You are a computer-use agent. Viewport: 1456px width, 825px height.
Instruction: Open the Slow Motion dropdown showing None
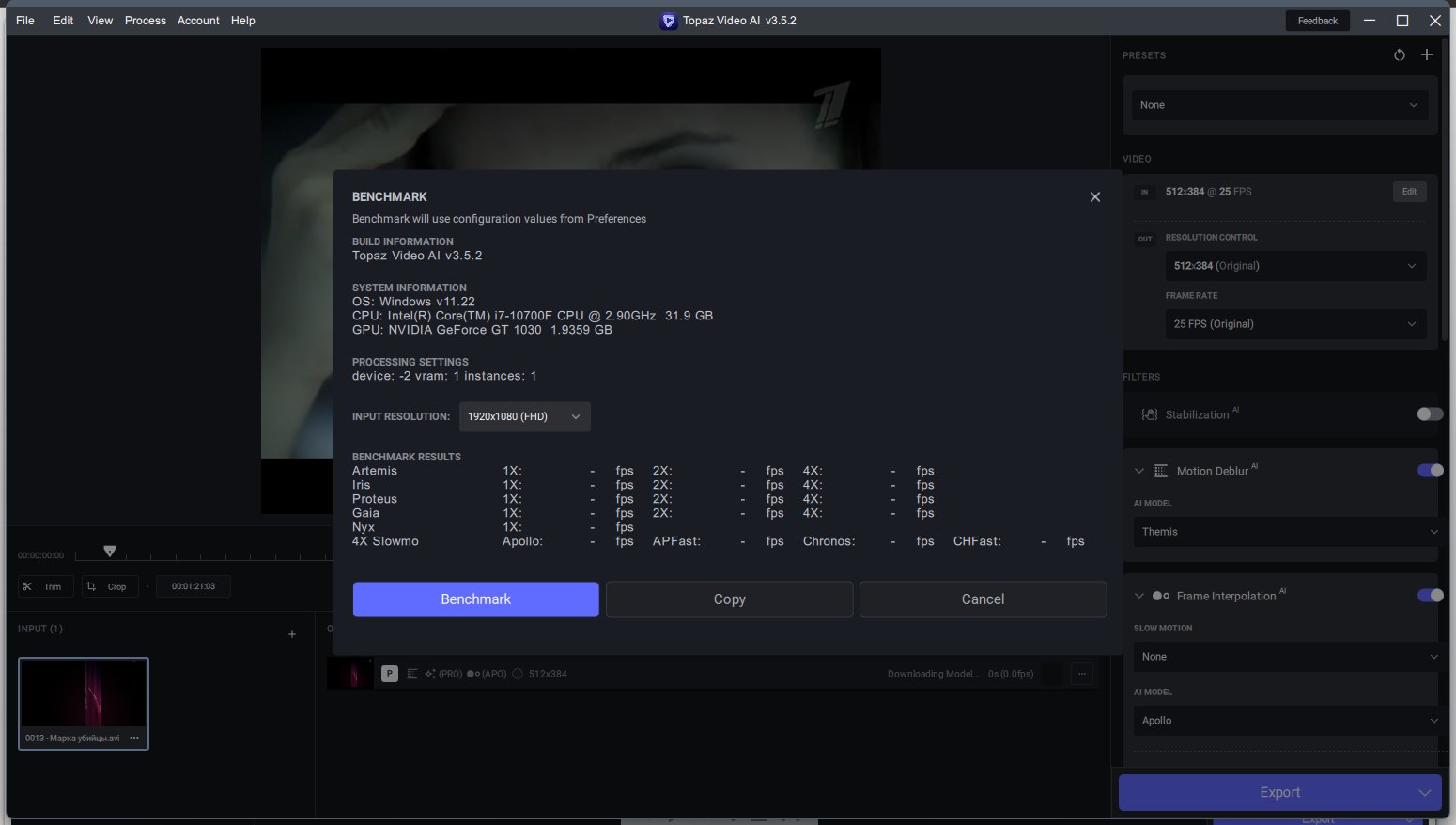coord(1287,657)
